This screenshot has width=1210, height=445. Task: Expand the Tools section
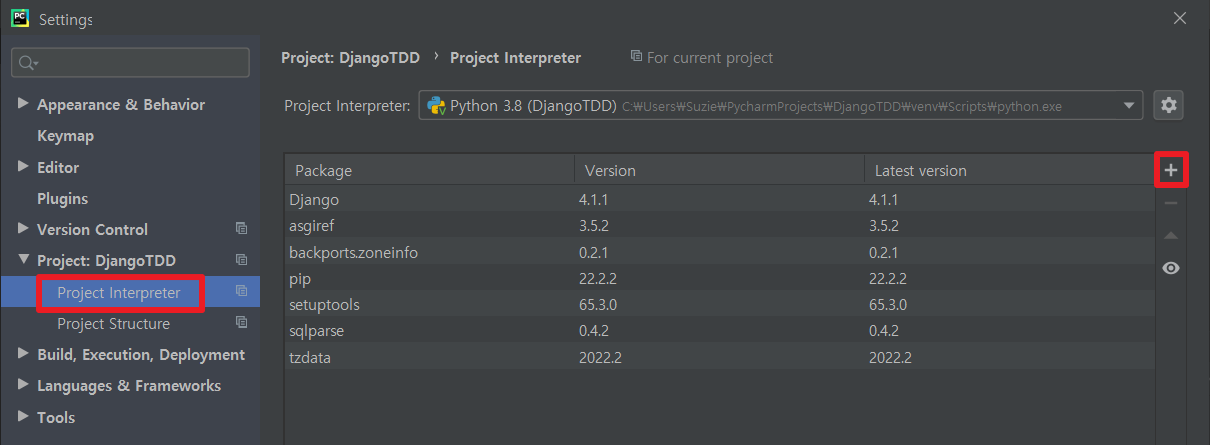pyautogui.click(x=23, y=417)
